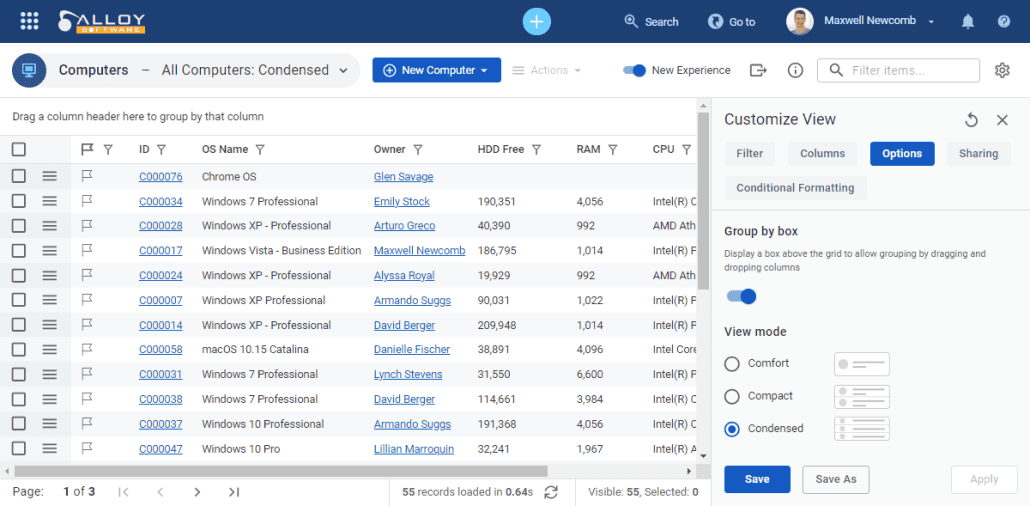Open the help question mark icon
This screenshot has width=1030, height=506.
(x=1004, y=21)
